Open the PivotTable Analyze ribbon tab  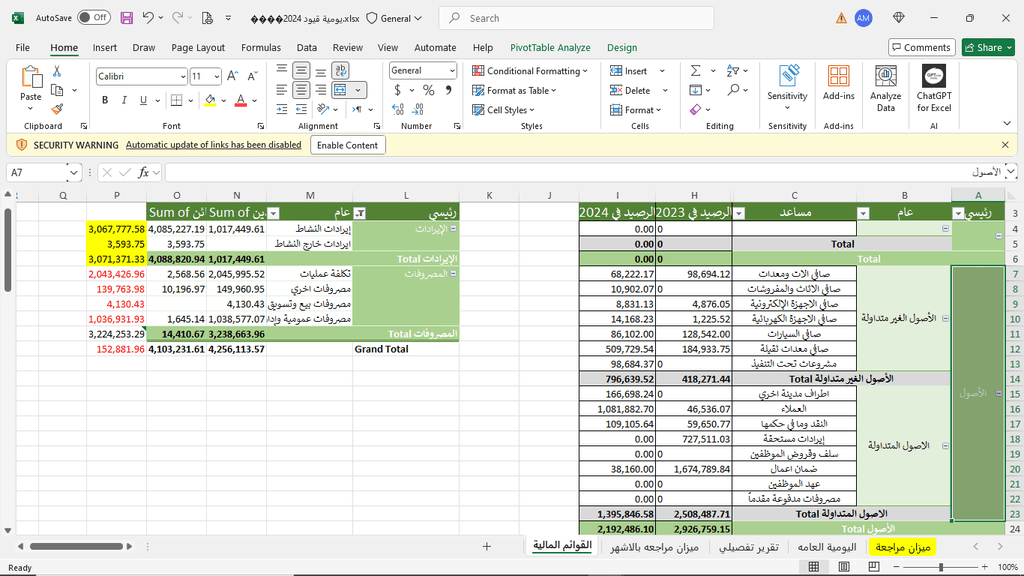(x=550, y=47)
